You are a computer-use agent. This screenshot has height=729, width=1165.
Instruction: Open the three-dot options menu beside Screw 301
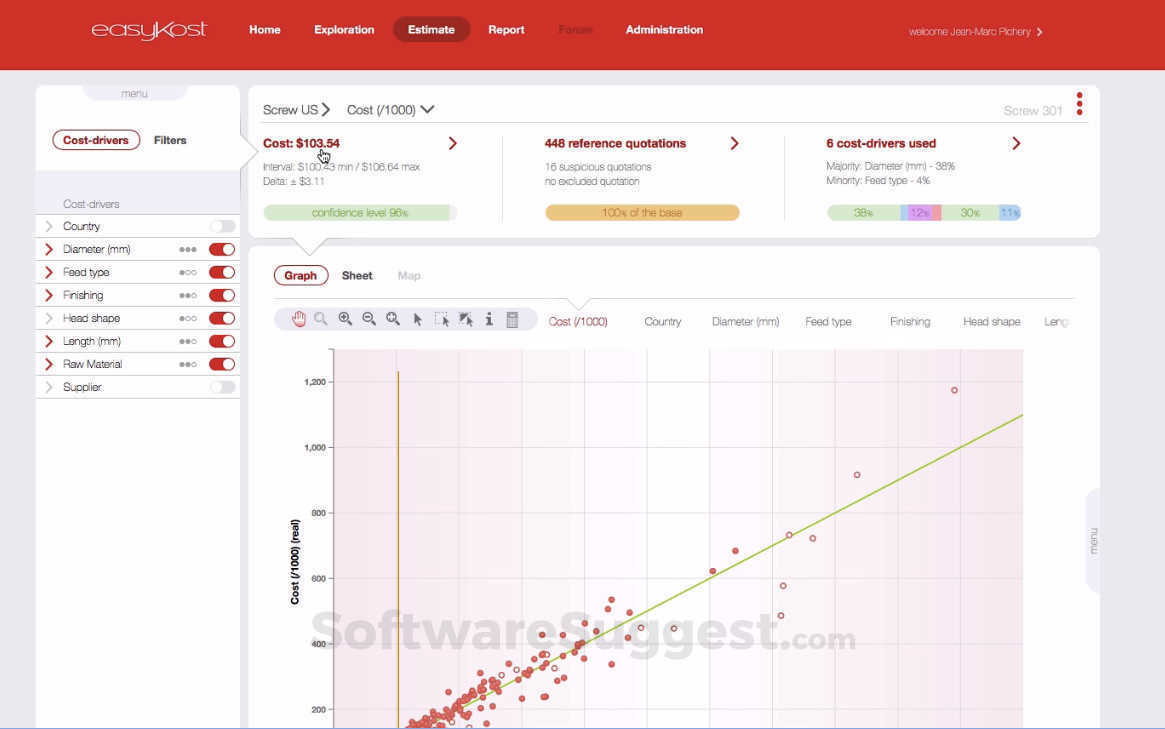(x=1079, y=104)
